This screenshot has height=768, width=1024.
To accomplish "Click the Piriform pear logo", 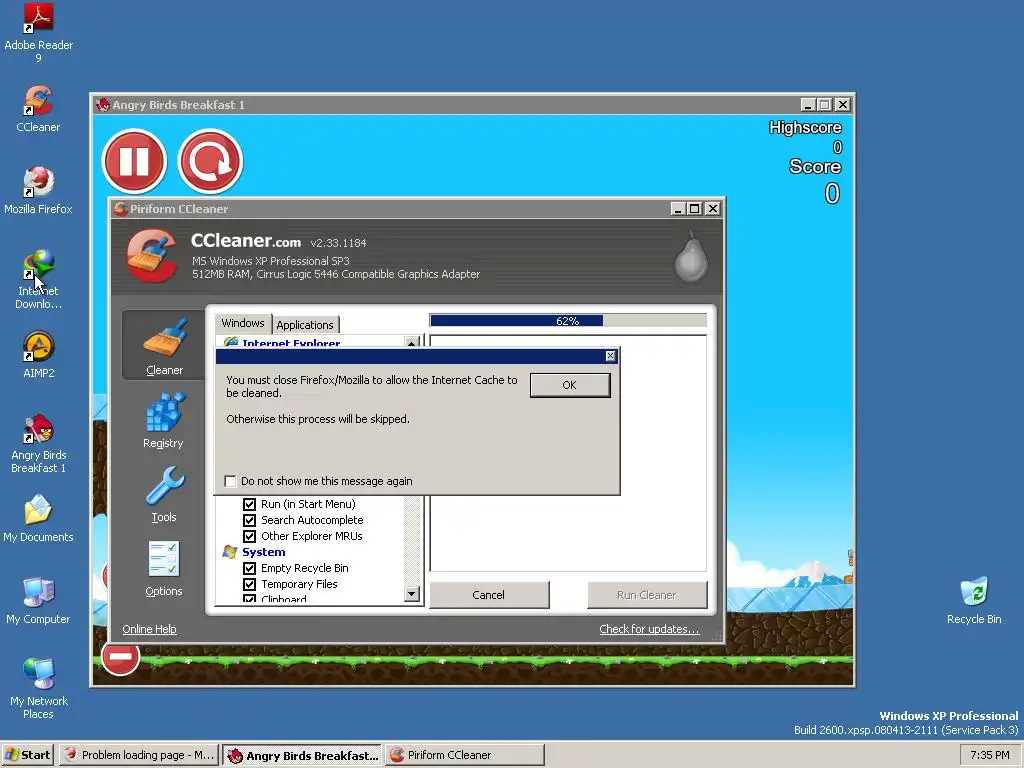I will 691,257.
